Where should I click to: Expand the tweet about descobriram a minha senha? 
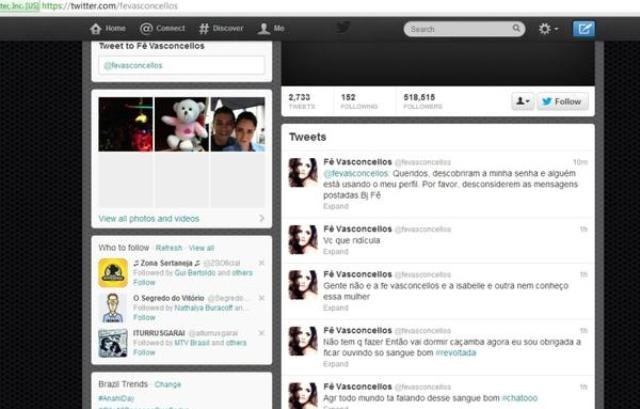[x=336, y=207]
